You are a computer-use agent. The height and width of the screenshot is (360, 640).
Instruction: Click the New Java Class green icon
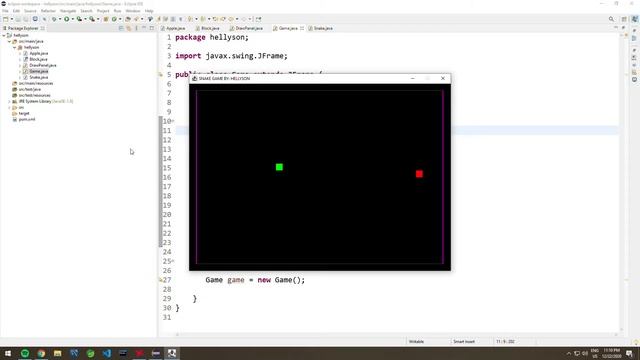pyautogui.click(x=114, y=19)
